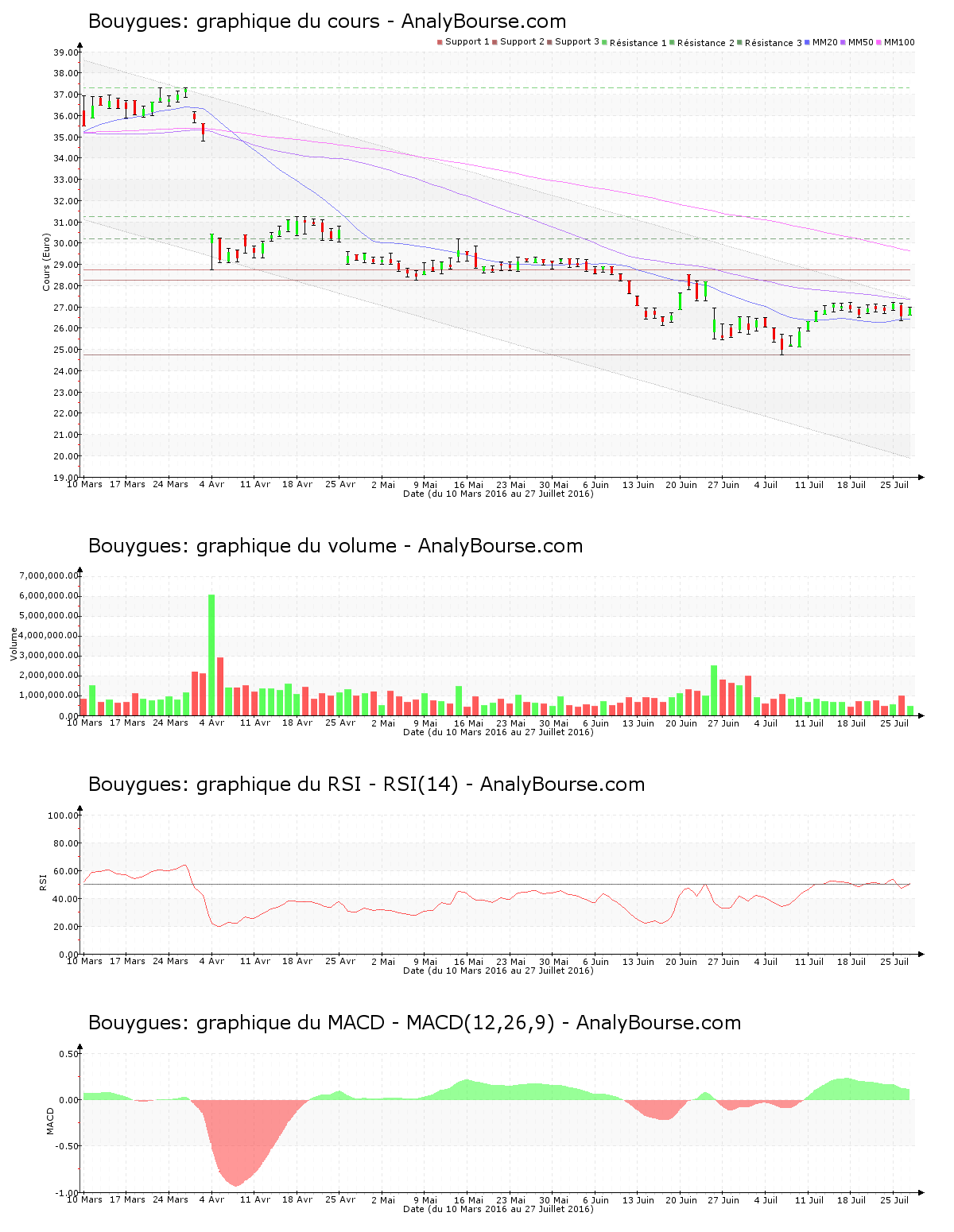
Task: Click the 'MACD' vertical axis title
Action: pos(50,1121)
